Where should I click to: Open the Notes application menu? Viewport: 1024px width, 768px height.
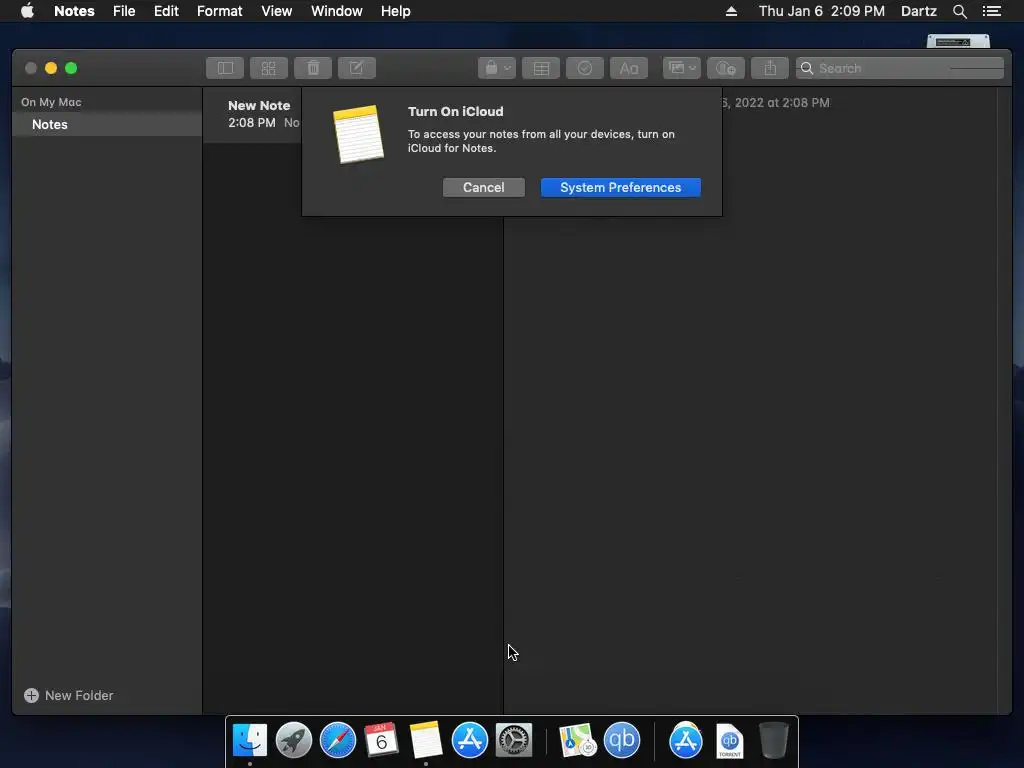tap(74, 11)
